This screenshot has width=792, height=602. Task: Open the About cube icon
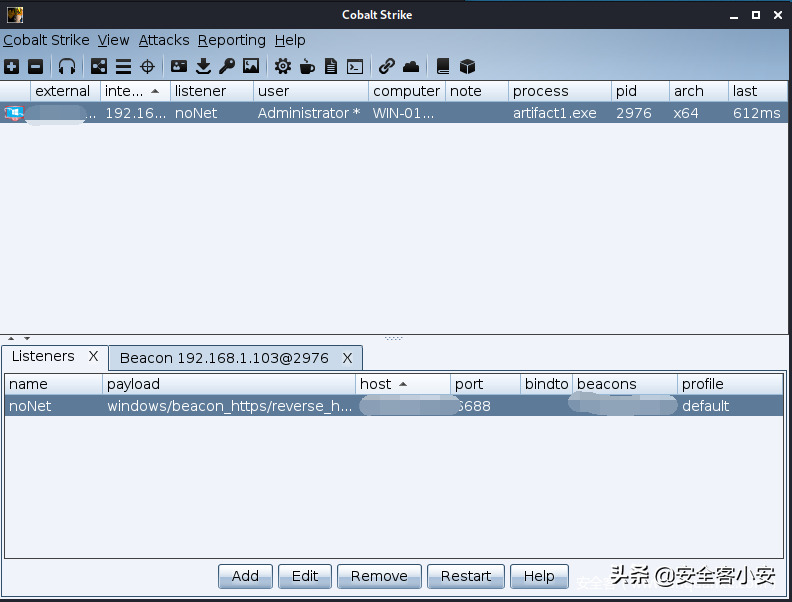click(467, 66)
